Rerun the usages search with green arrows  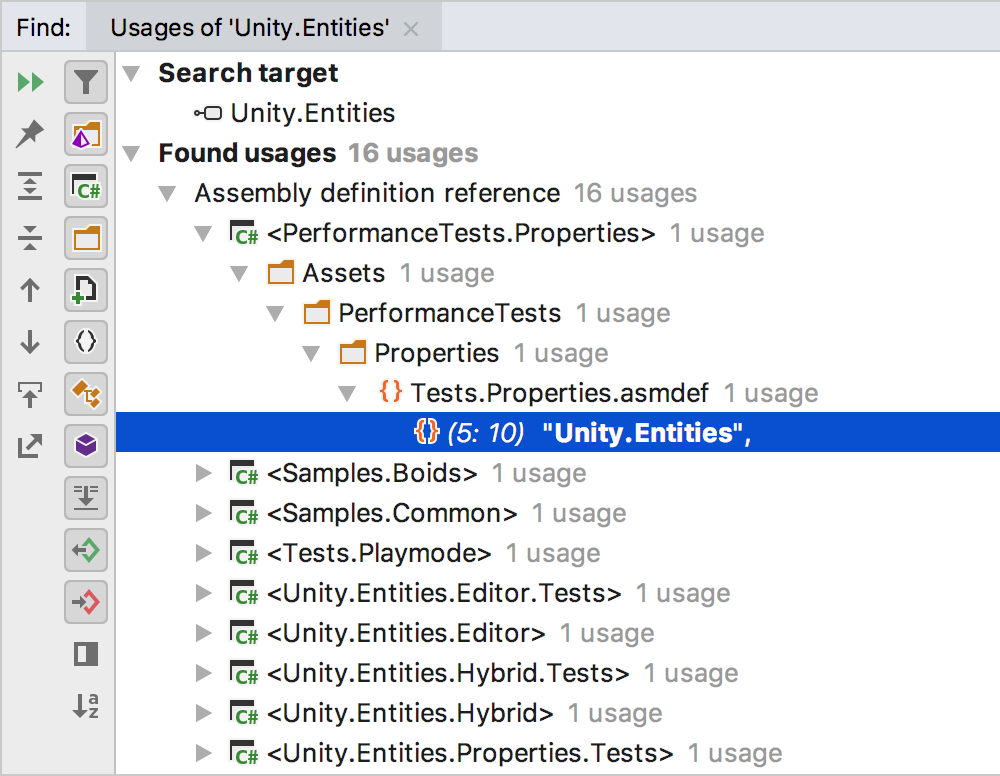tap(30, 82)
